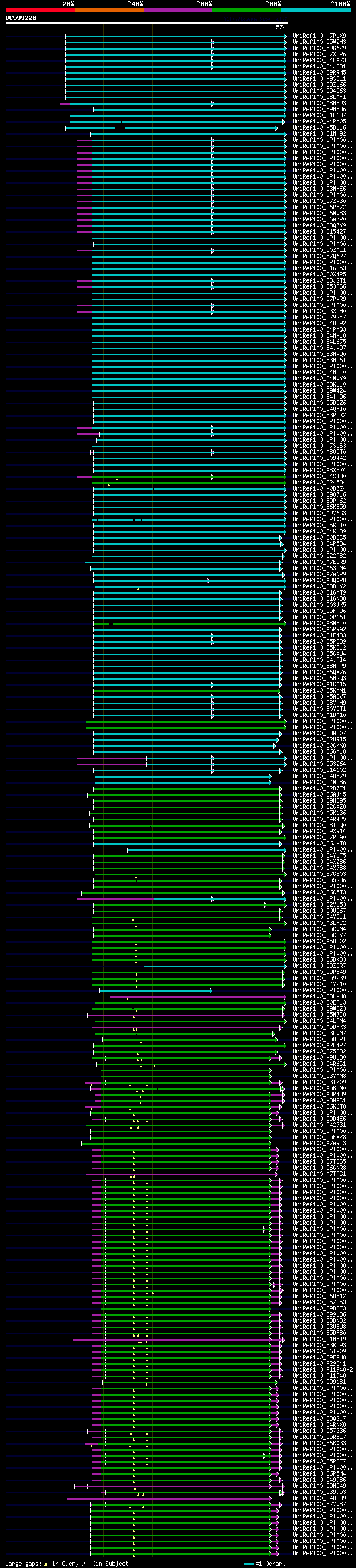This screenshot has height=1568, width=356.
Task: Select the UniRef100_P31209 label
Action: (319, 1082)
